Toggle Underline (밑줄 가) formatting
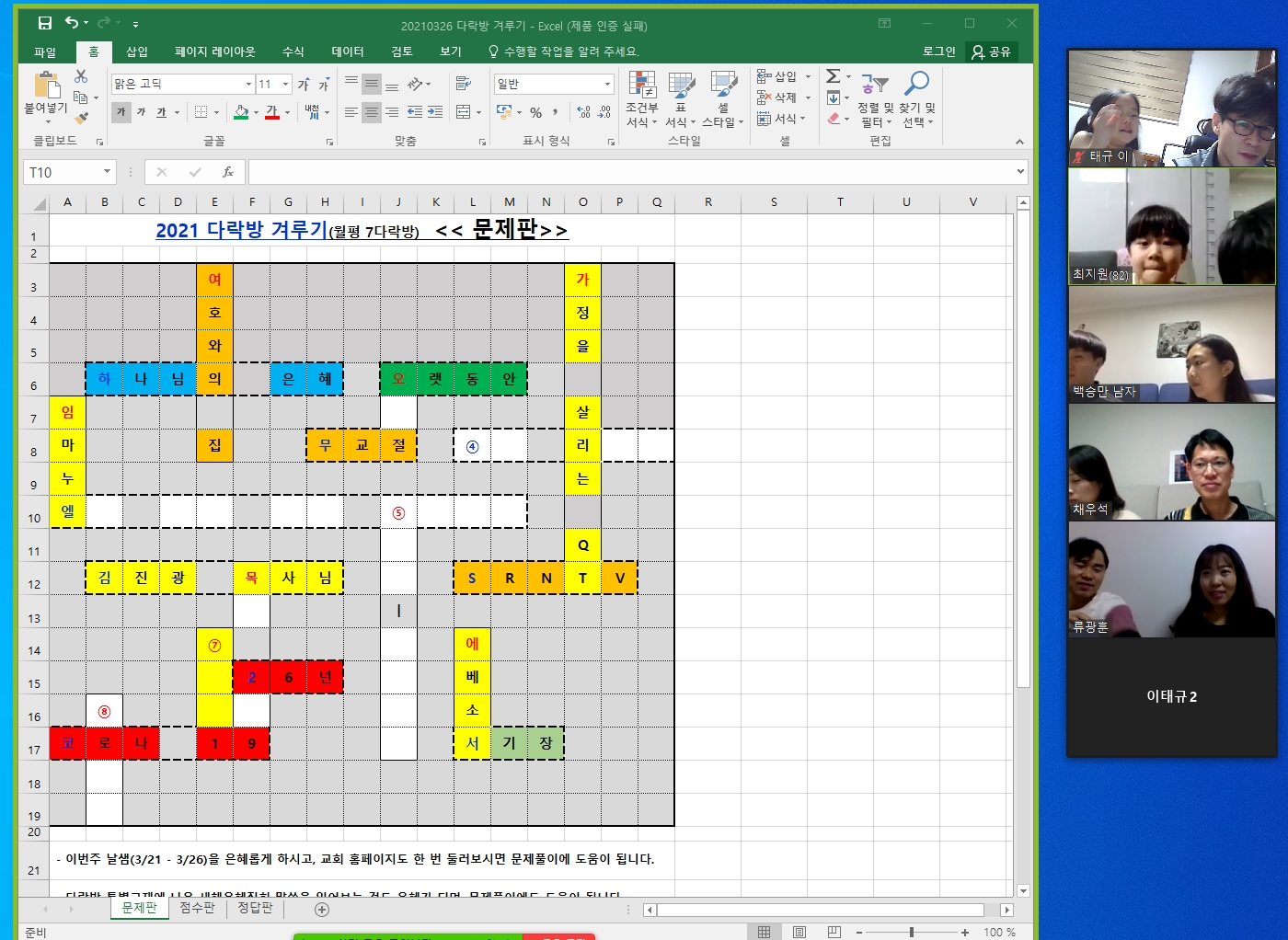 pyautogui.click(x=161, y=112)
